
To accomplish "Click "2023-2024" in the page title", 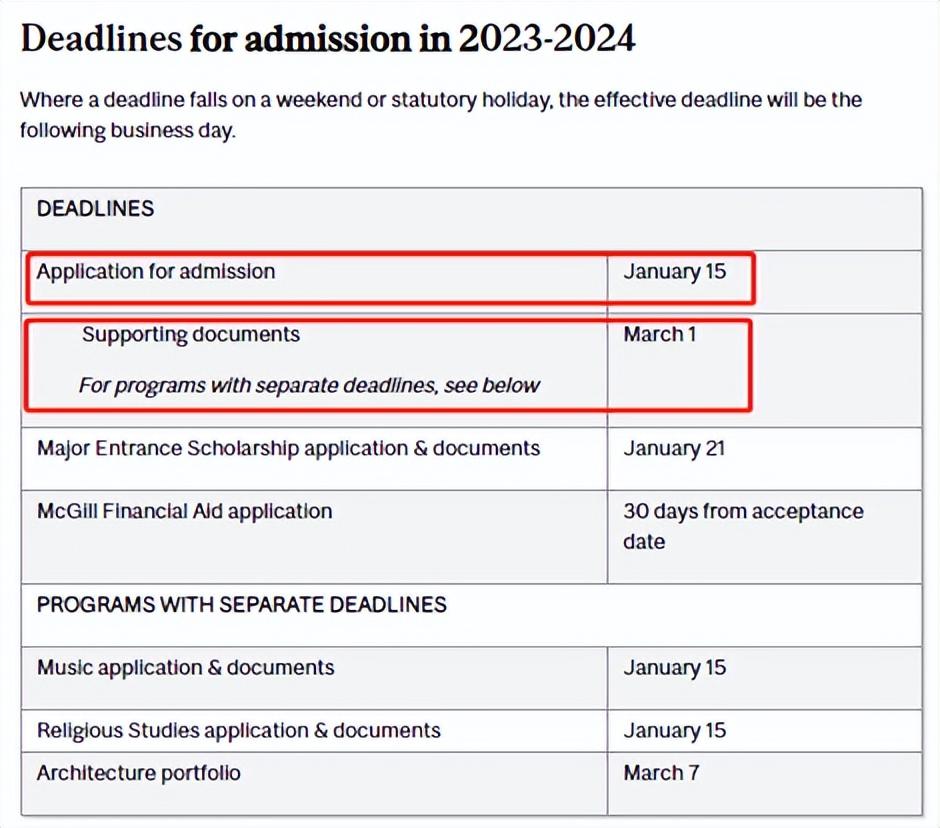I will point(546,39).
